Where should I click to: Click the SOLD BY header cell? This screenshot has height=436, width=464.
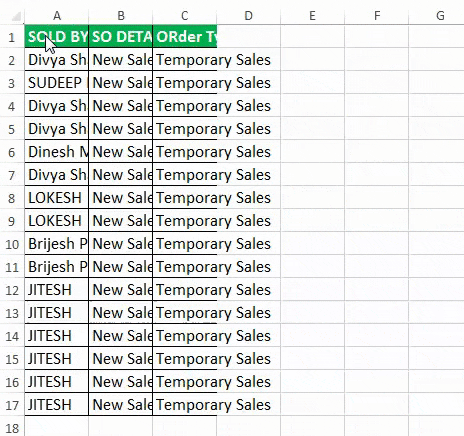click(x=57, y=37)
